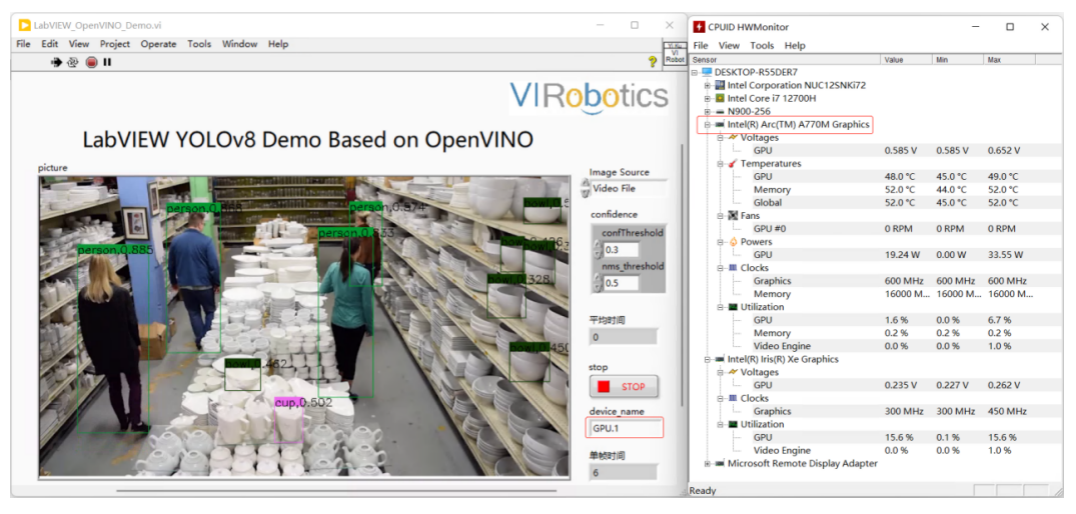Click the nms_threshold stepper arrows
Viewport: 1076px width, 514px height.
[597, 283]
